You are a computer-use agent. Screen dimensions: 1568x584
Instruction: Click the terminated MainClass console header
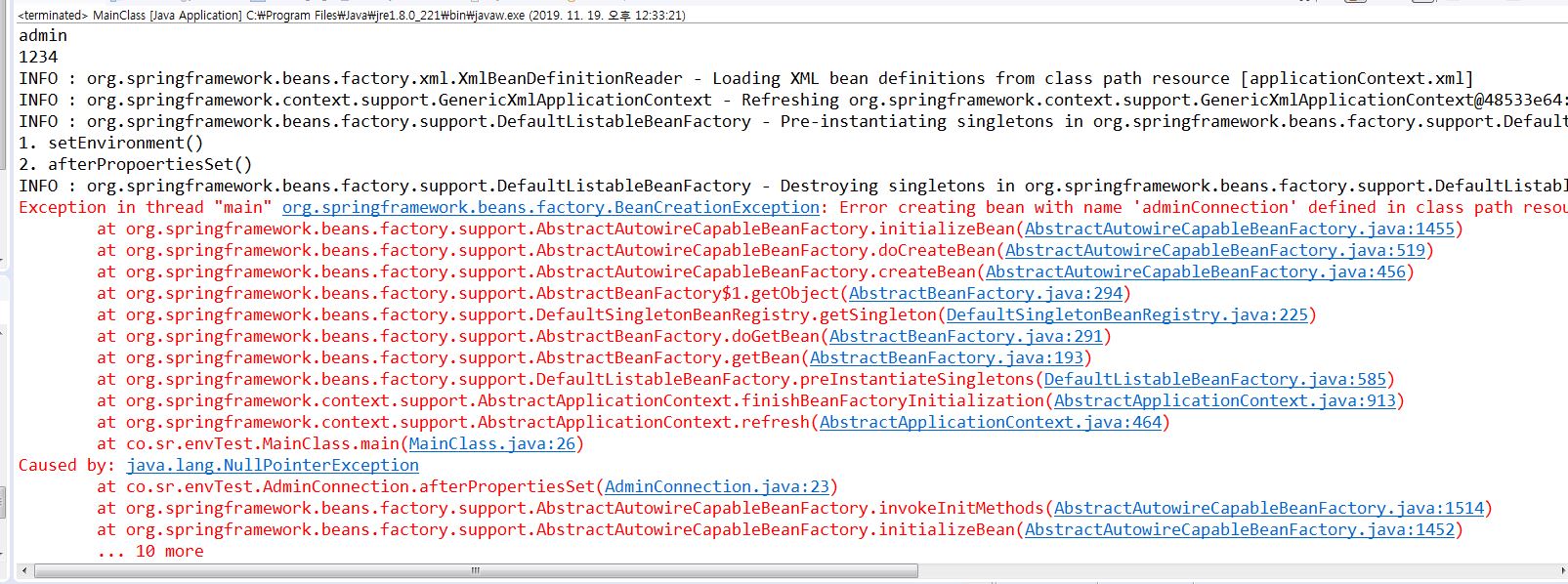coord(352,15)
